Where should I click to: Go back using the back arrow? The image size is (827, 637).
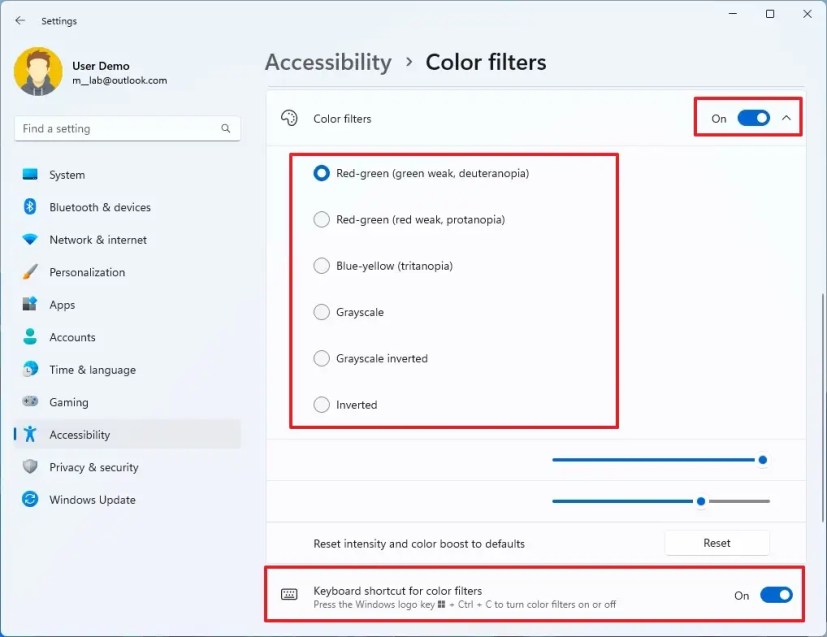[20, 20]
